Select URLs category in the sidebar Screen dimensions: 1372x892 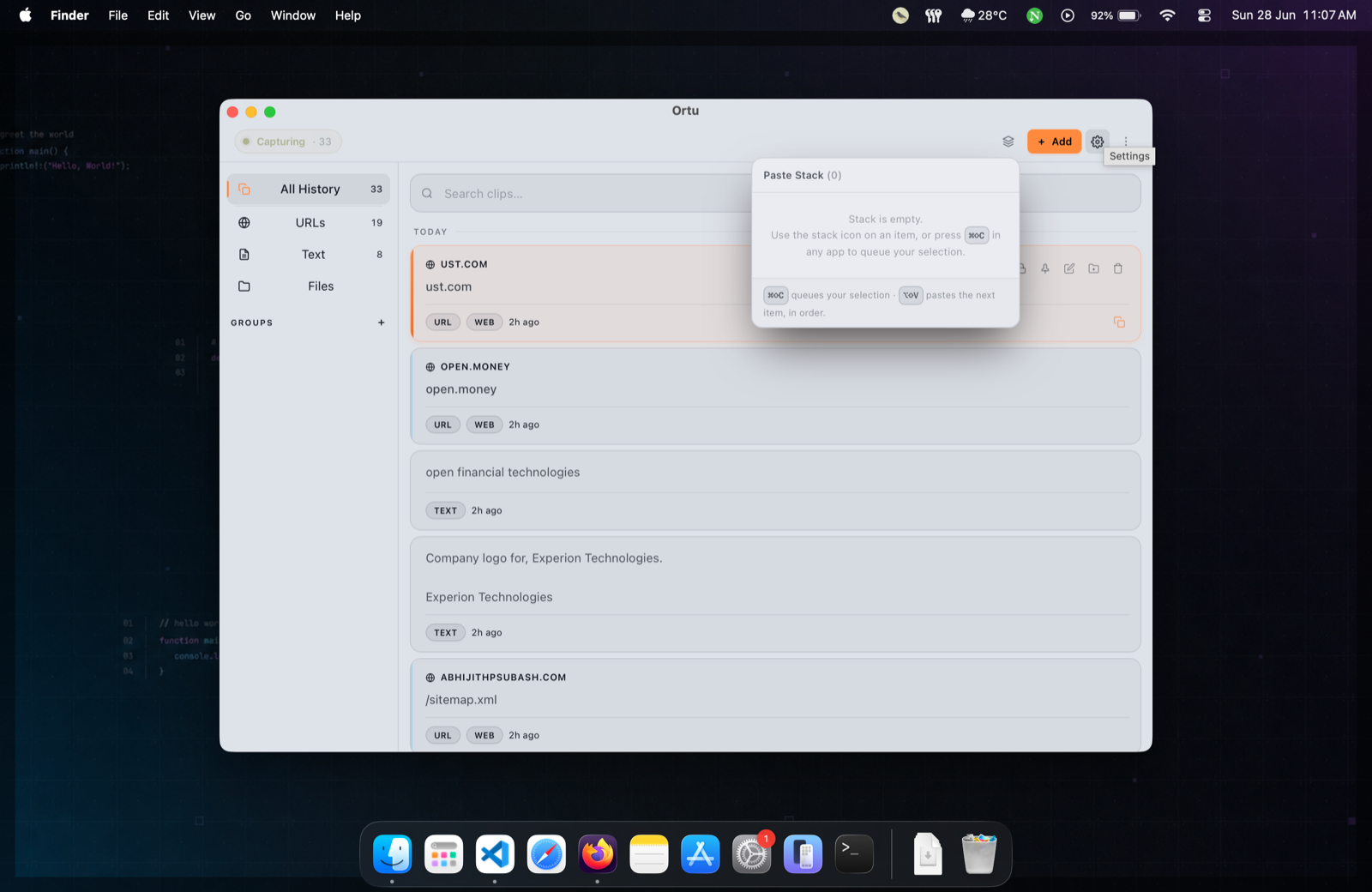click(x=309, y=222)
